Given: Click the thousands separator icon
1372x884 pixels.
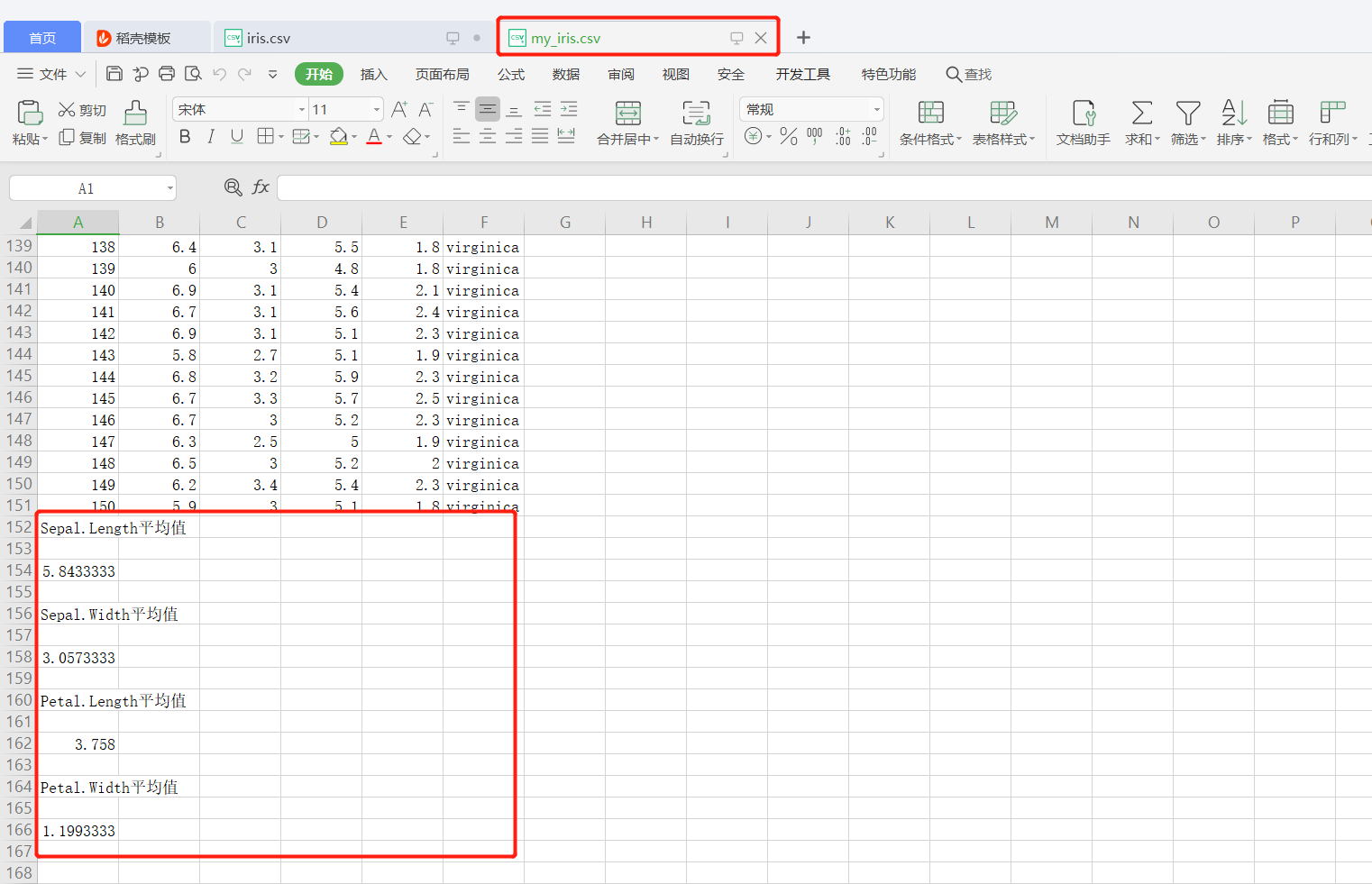Looking at the screenshot, I should (815, 136).
